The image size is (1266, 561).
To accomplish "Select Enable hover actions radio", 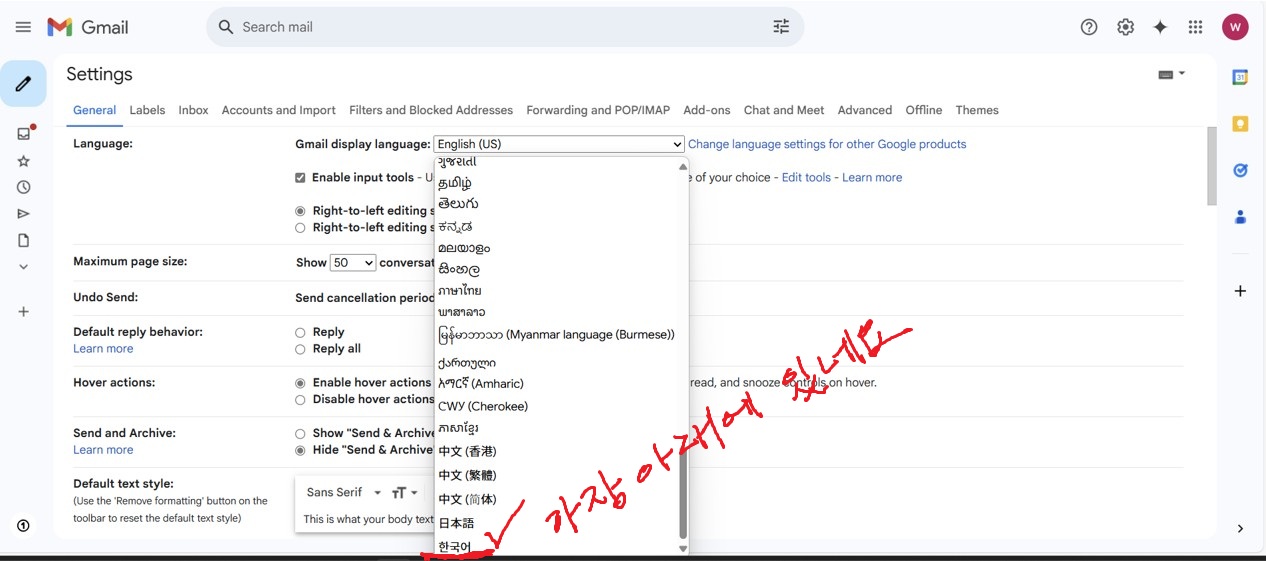I will (x=300, y=383).
